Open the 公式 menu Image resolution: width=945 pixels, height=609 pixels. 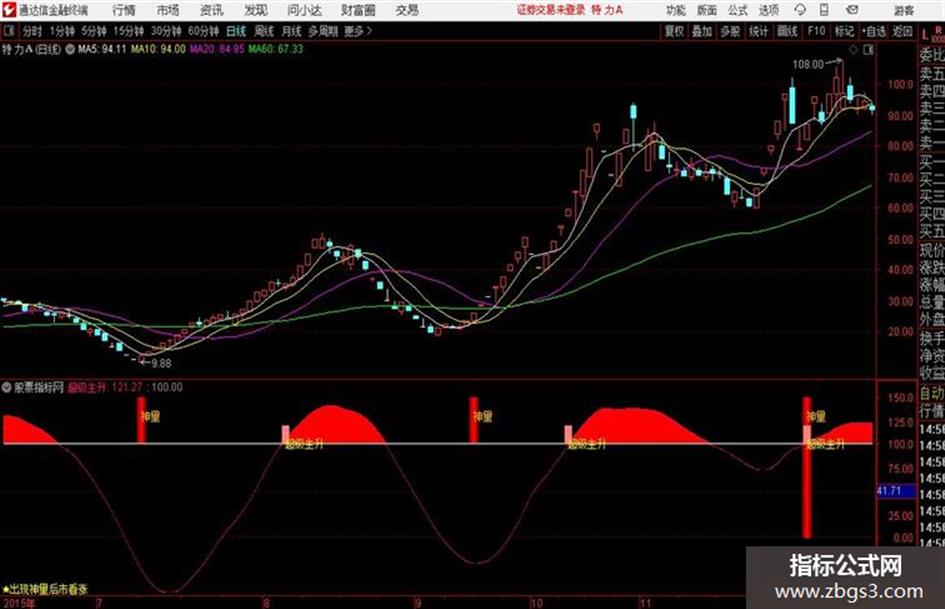pos(737,10)
